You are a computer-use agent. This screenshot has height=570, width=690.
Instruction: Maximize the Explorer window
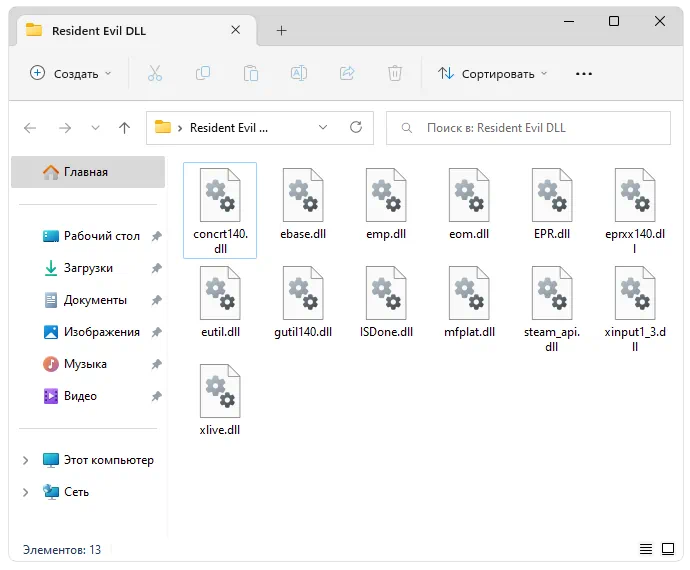coord(614,21)
